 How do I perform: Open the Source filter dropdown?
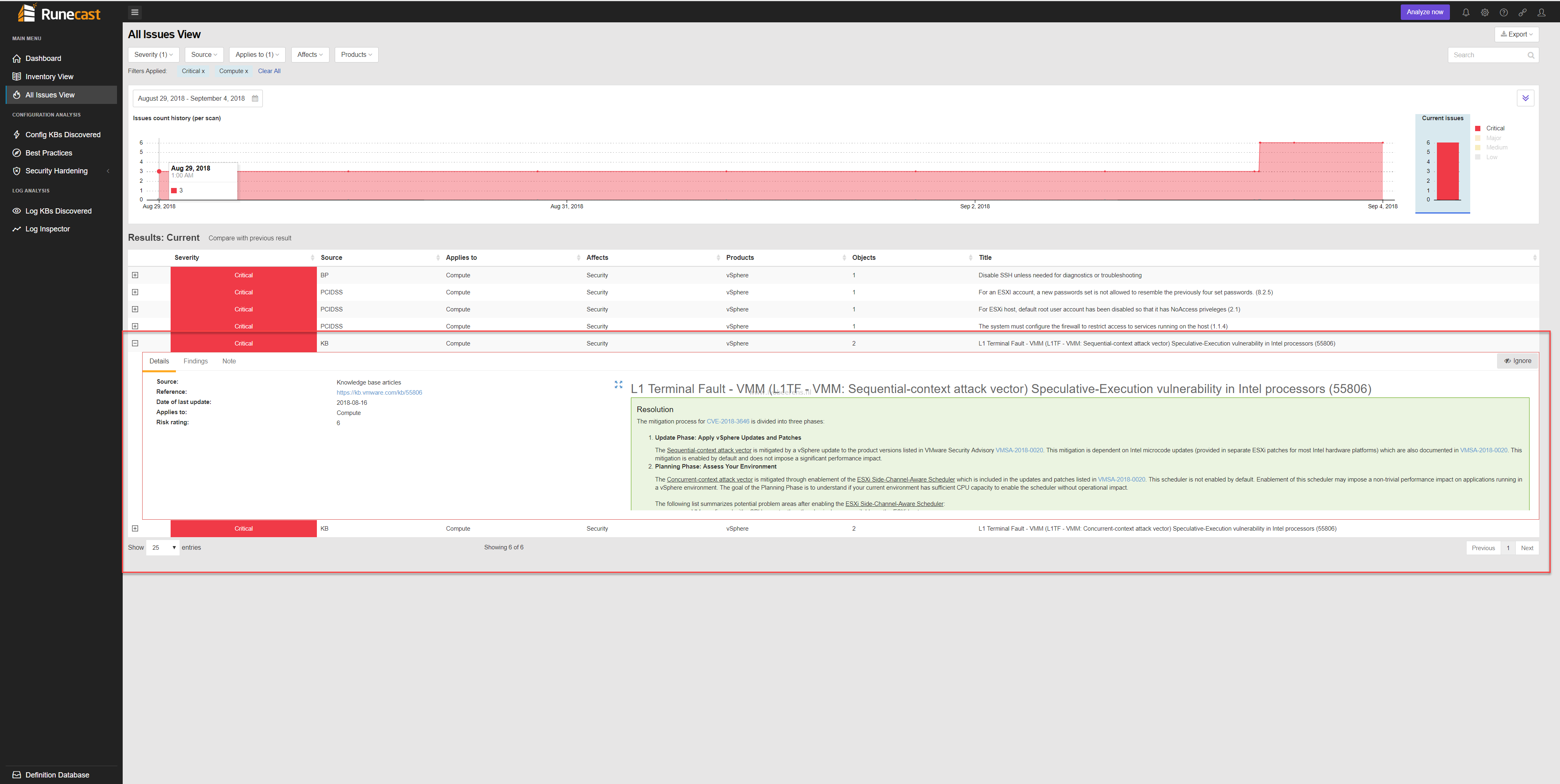(204, 55)
